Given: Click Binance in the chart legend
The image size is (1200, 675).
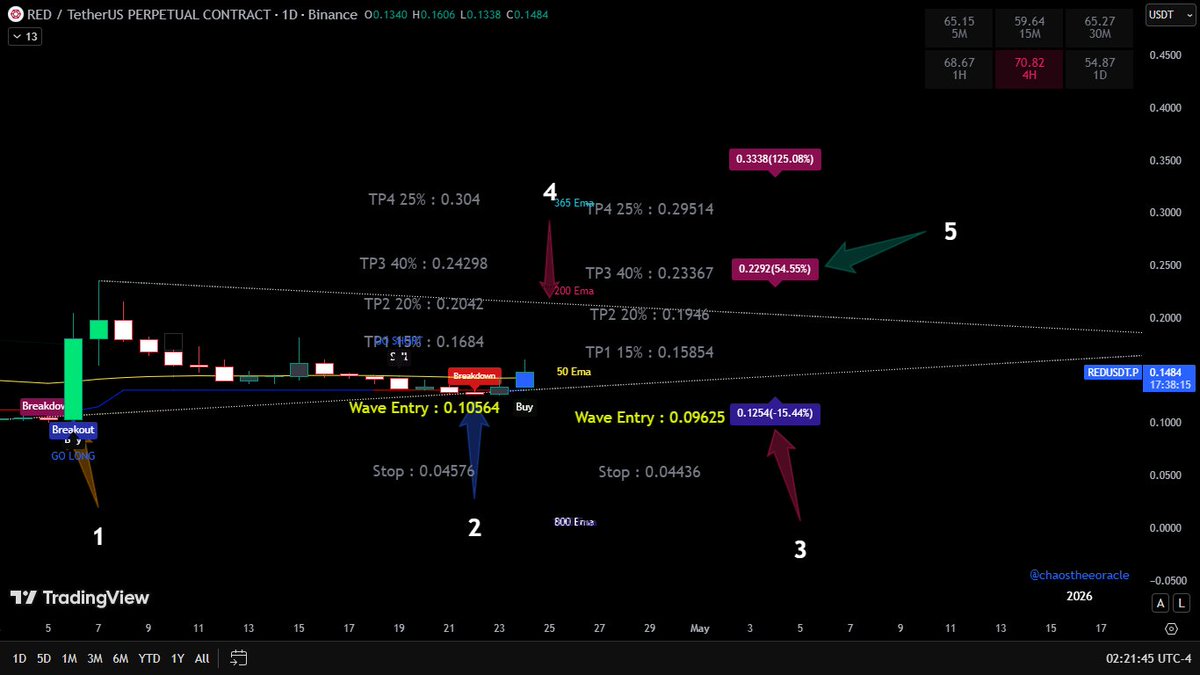Looking at the screenshot, I should (x=331, y=15).
